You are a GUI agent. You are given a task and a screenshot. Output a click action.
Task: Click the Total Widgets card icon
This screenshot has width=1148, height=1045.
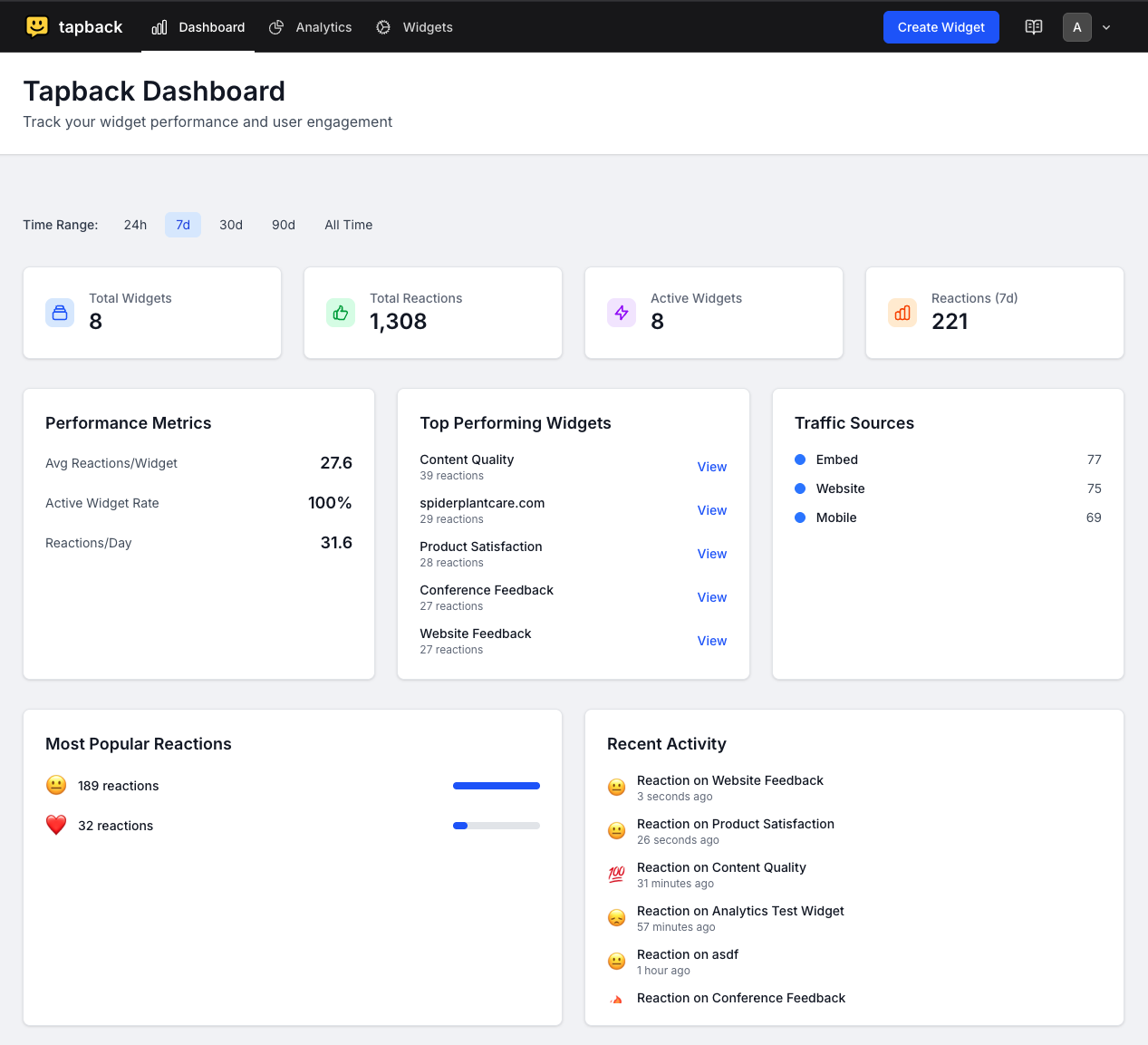click(x=60, y=313)
